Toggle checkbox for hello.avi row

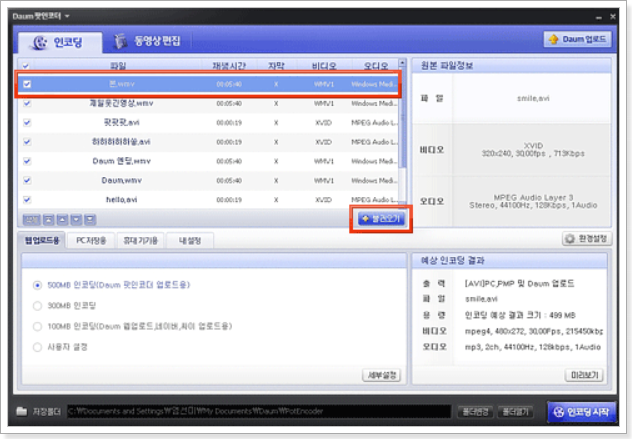(27, 200)
